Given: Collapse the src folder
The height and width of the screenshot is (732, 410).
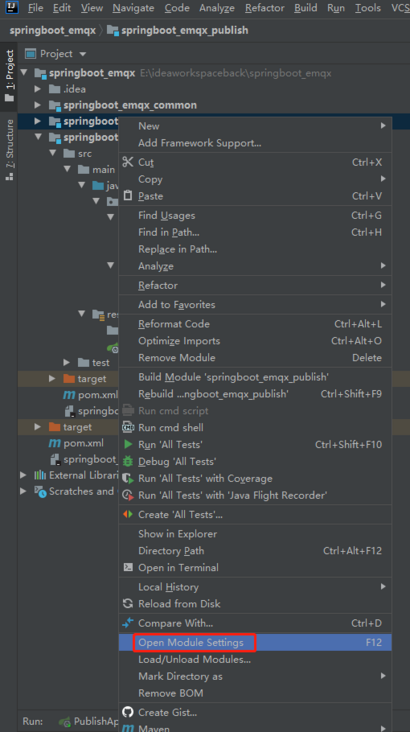Looking at the screenshot, I should click(x=53, y=153).
